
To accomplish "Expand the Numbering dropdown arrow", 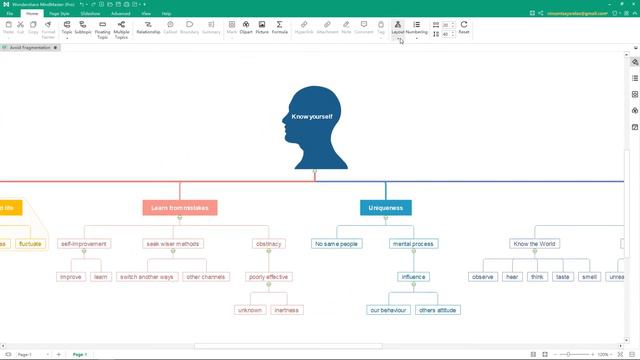I will pyautogui.click(x=416, y=38).
